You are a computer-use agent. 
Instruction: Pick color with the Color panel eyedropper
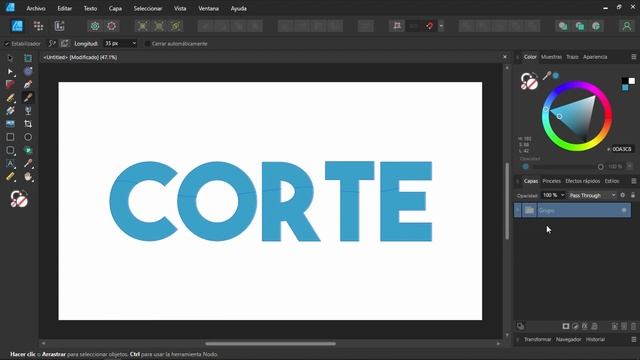click(547, 76)
